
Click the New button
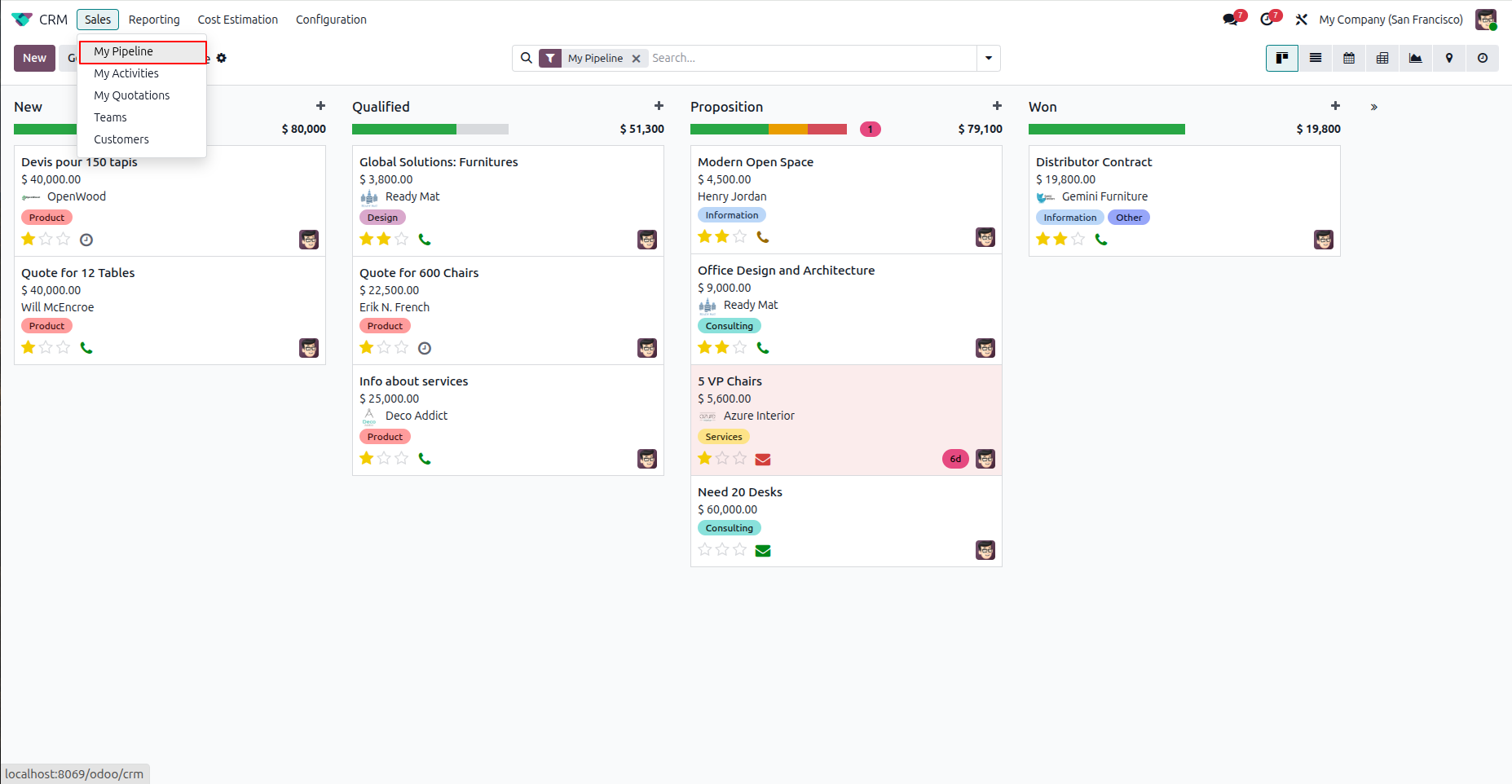coord(34,58)
